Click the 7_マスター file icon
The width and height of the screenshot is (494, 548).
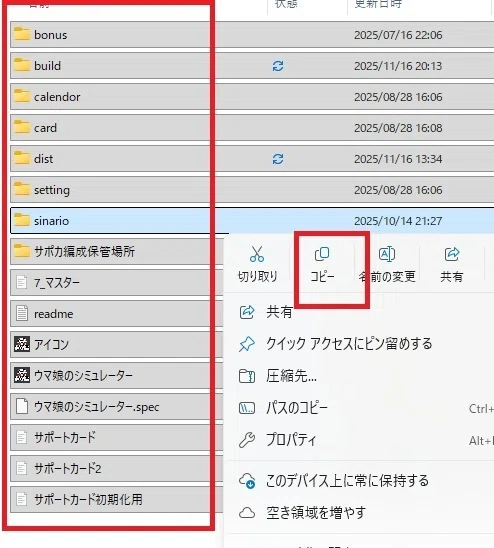(22, 282)
